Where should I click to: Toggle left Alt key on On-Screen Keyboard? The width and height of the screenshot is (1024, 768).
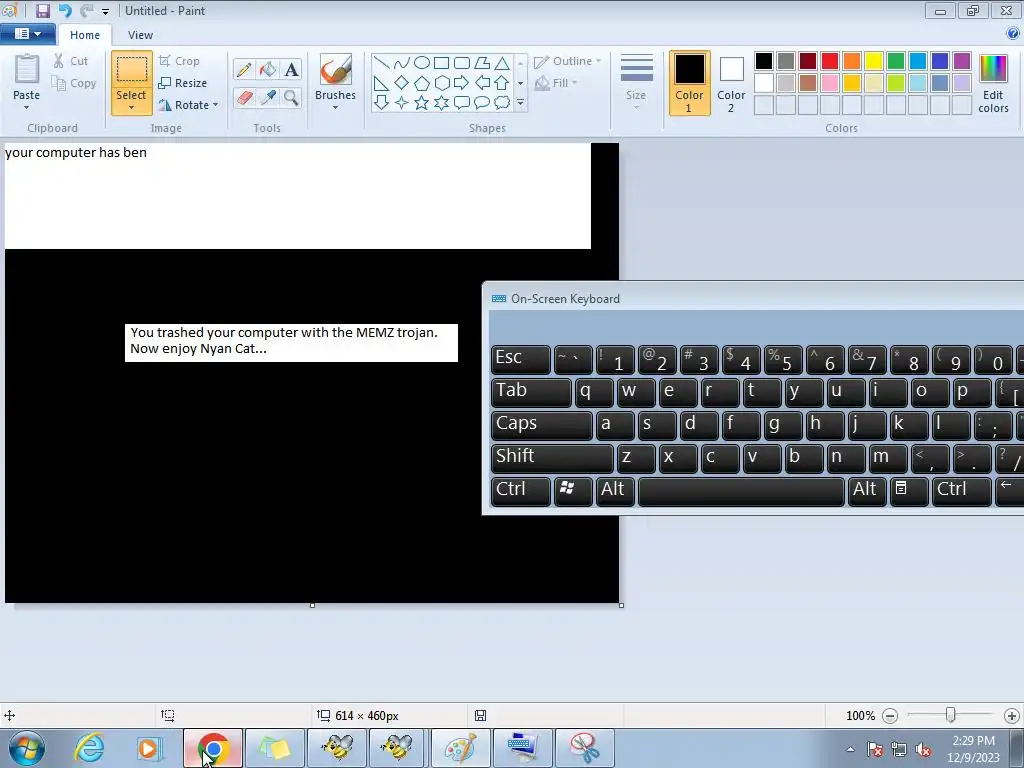coord(615,491)
